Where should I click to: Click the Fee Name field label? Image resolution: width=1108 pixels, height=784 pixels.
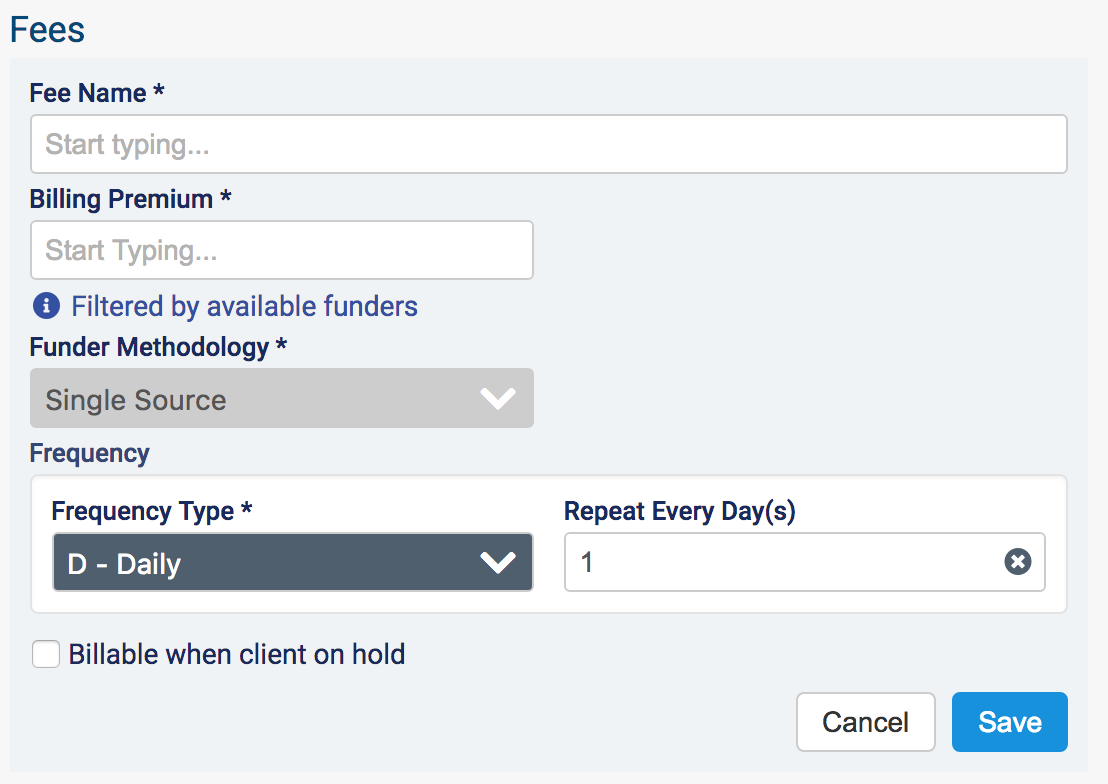[x=97, y=93]
